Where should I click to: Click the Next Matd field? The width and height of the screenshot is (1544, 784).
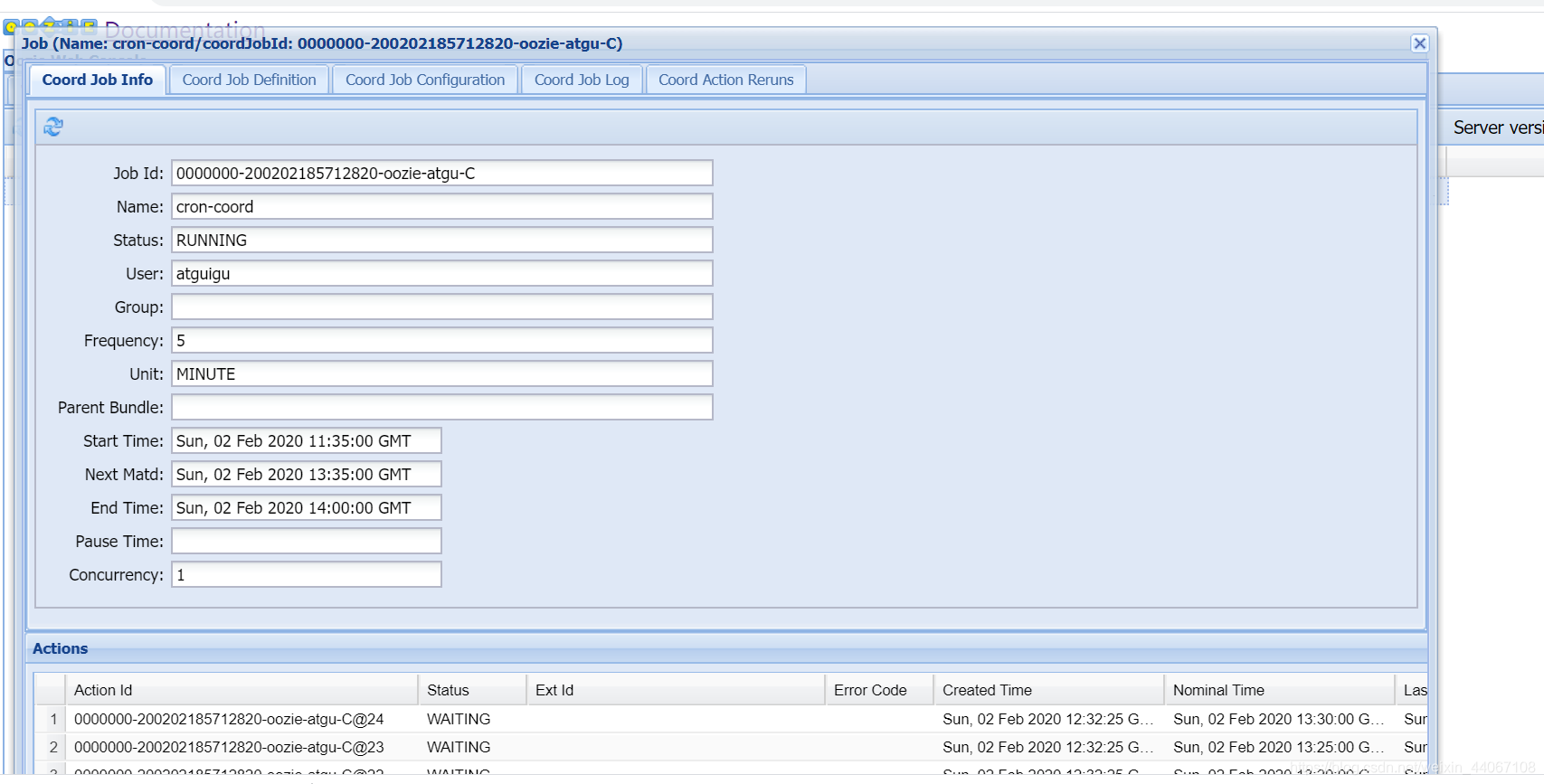(x=307, y=474)
